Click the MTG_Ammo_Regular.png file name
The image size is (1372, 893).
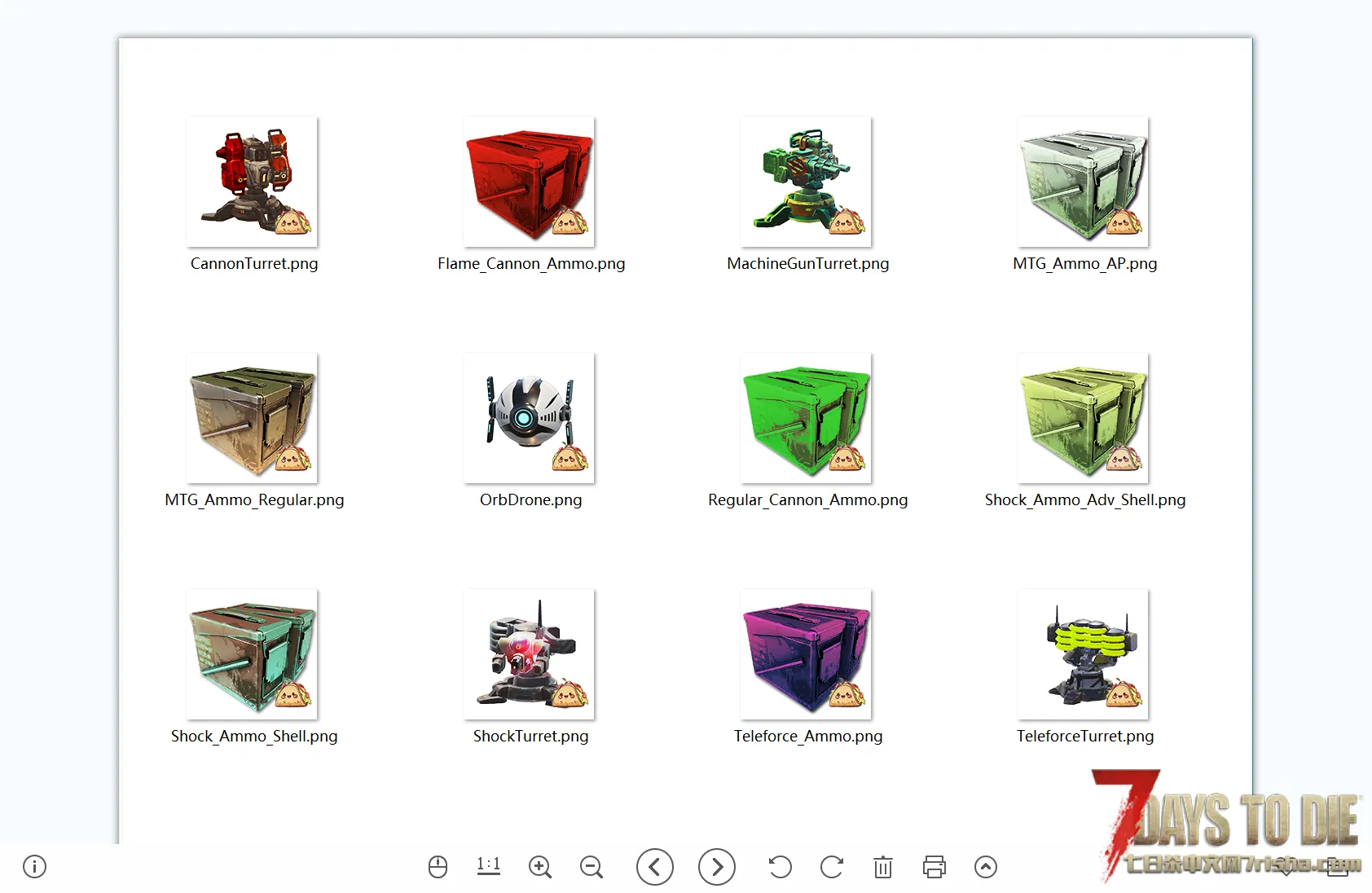pyautogui.click(x=254, y=500)
